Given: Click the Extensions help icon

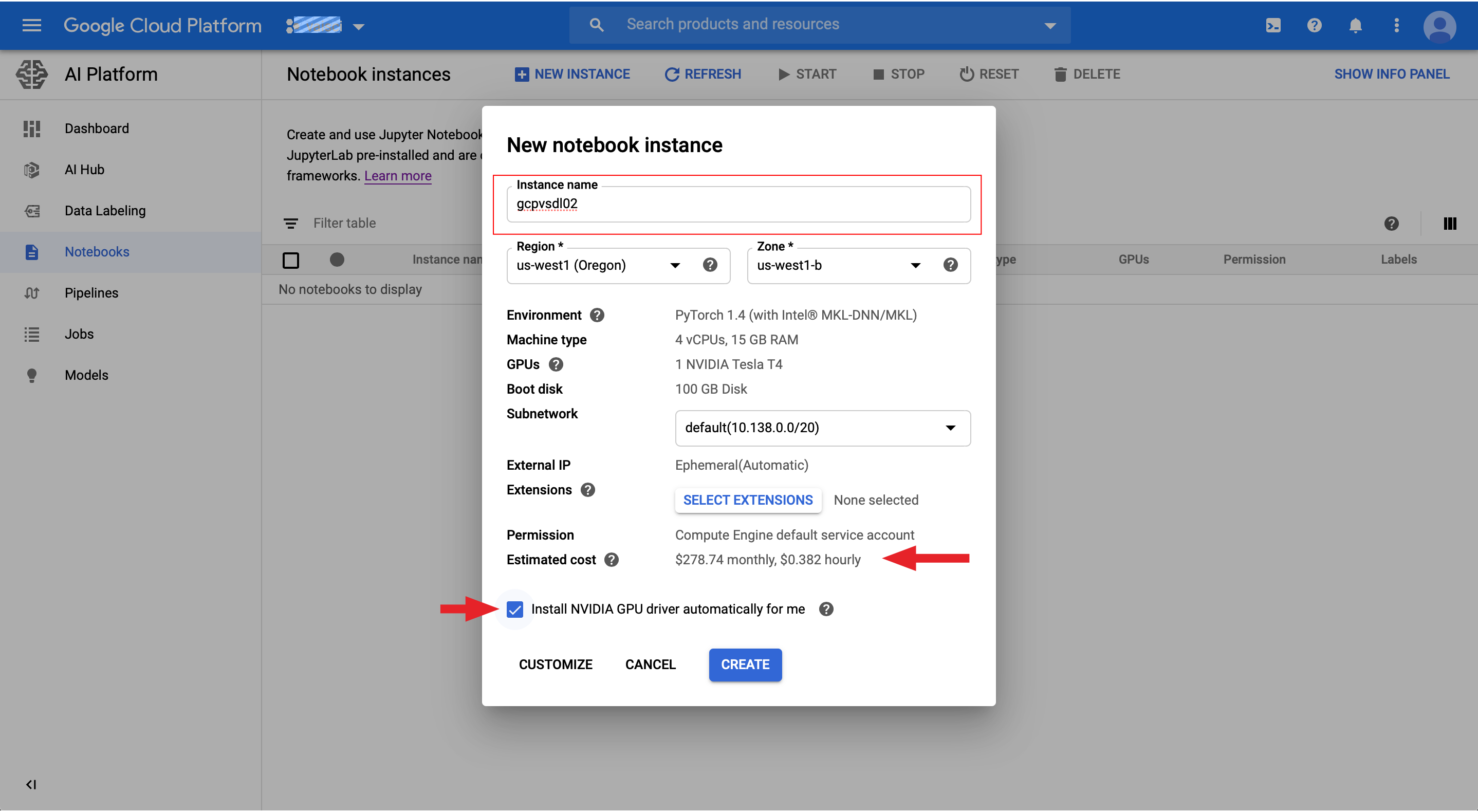Looking at the screenshot, I should (588, 490).
